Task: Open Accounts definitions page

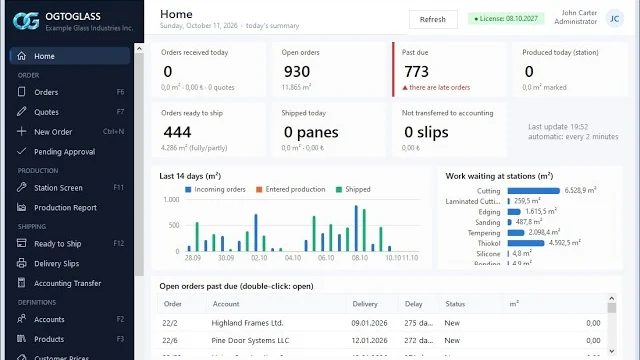Action: coord(70,319)
